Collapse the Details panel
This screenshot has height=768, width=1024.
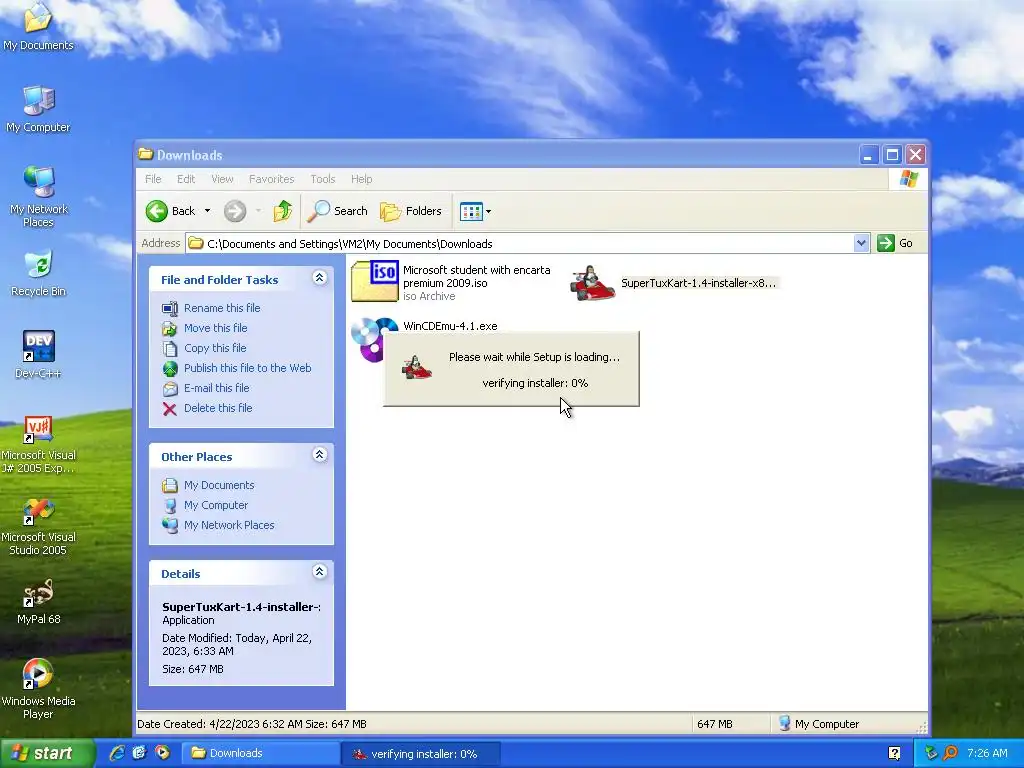click(319, 572)
